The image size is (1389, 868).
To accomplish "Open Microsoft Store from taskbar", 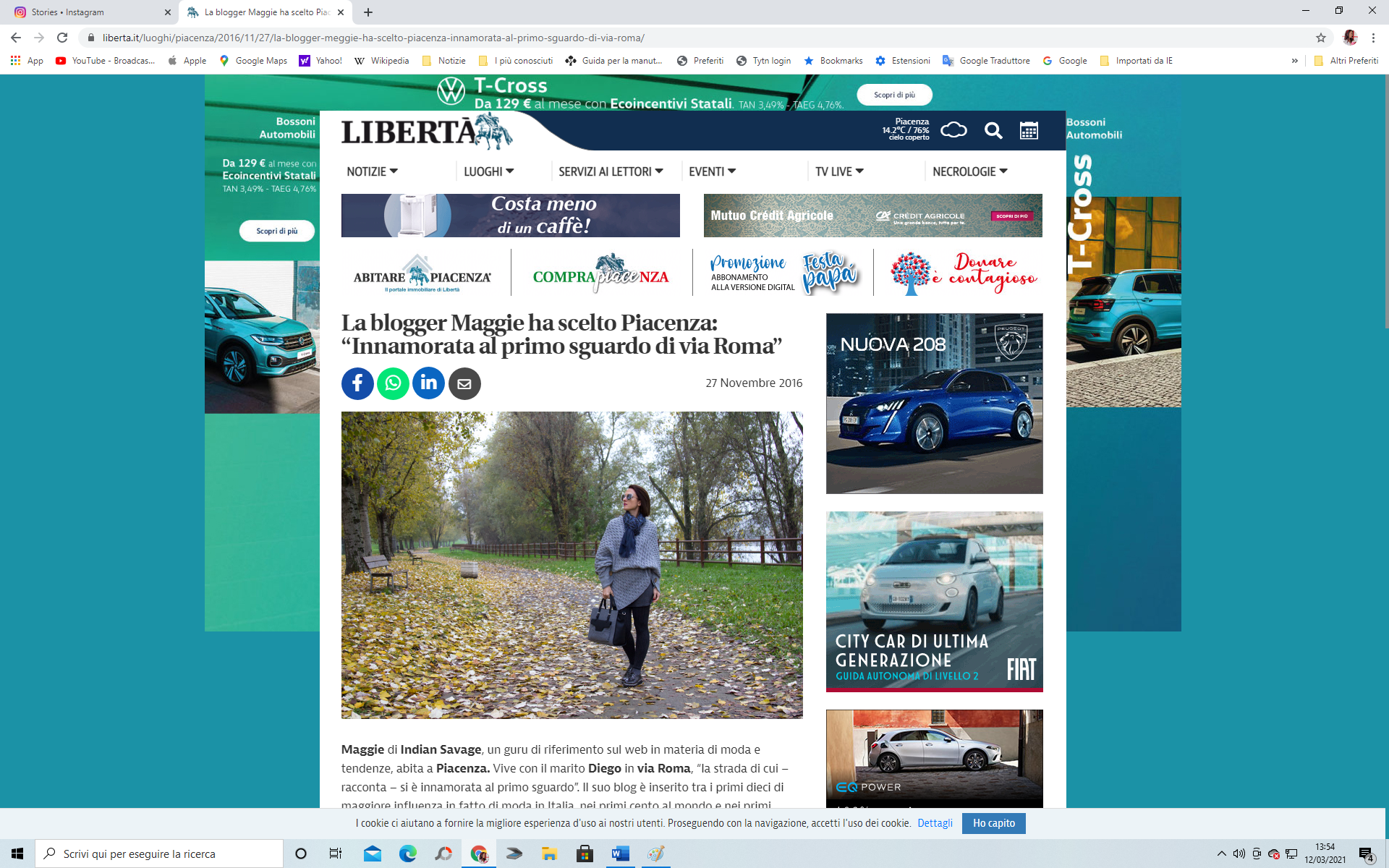I will point(585,854).
